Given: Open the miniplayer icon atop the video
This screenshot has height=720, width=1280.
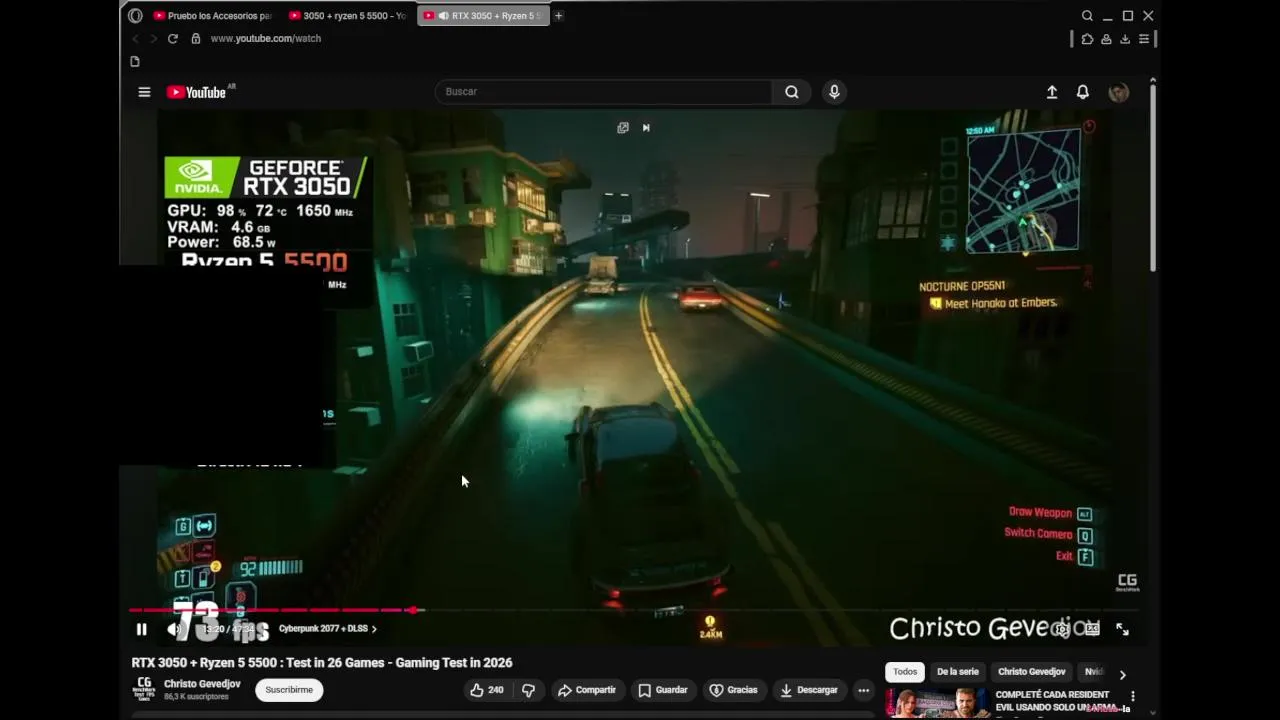Looking at the screenshot, I should tap(623, 128).
